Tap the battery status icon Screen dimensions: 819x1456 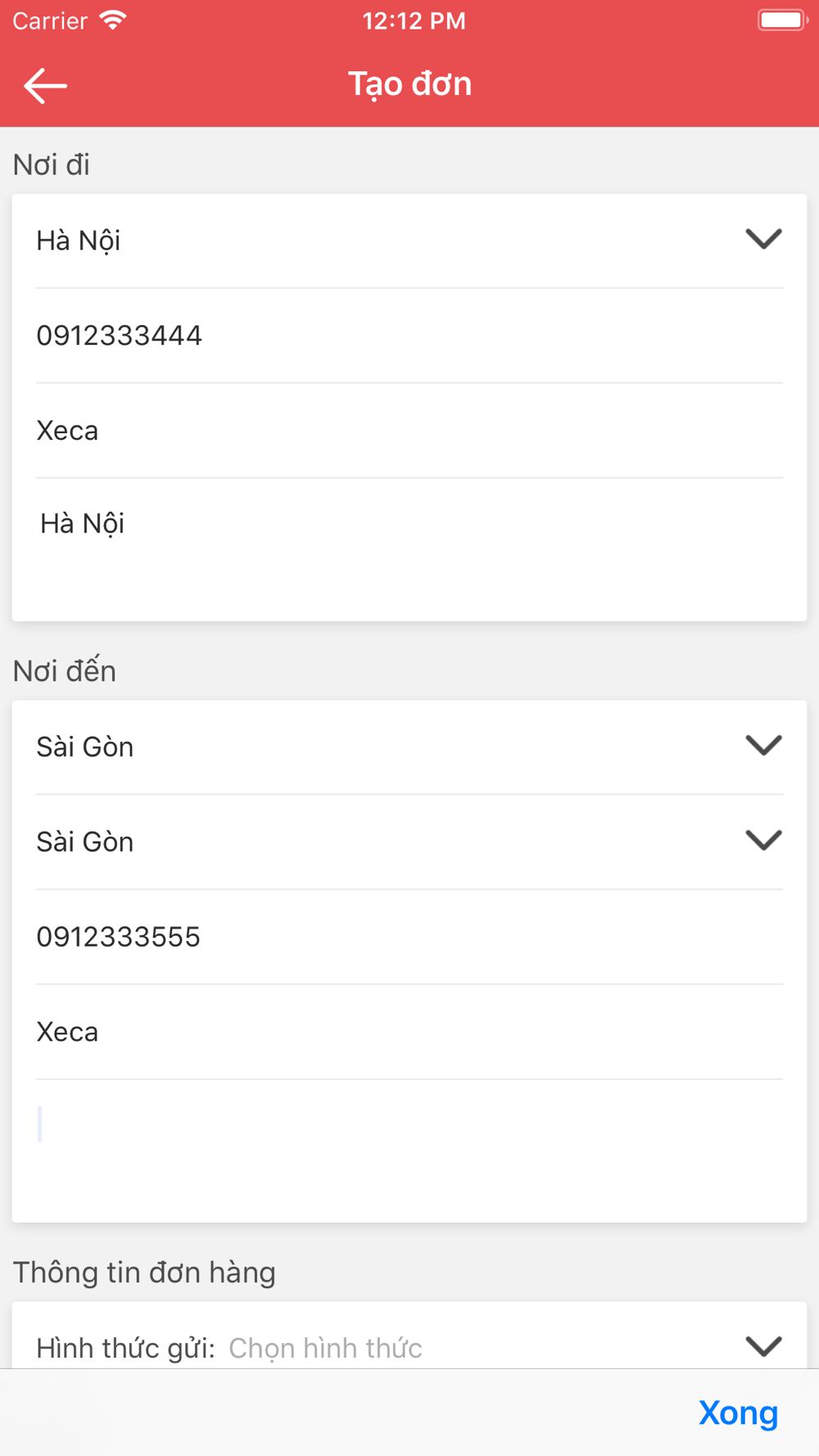(x=783, y=20)
